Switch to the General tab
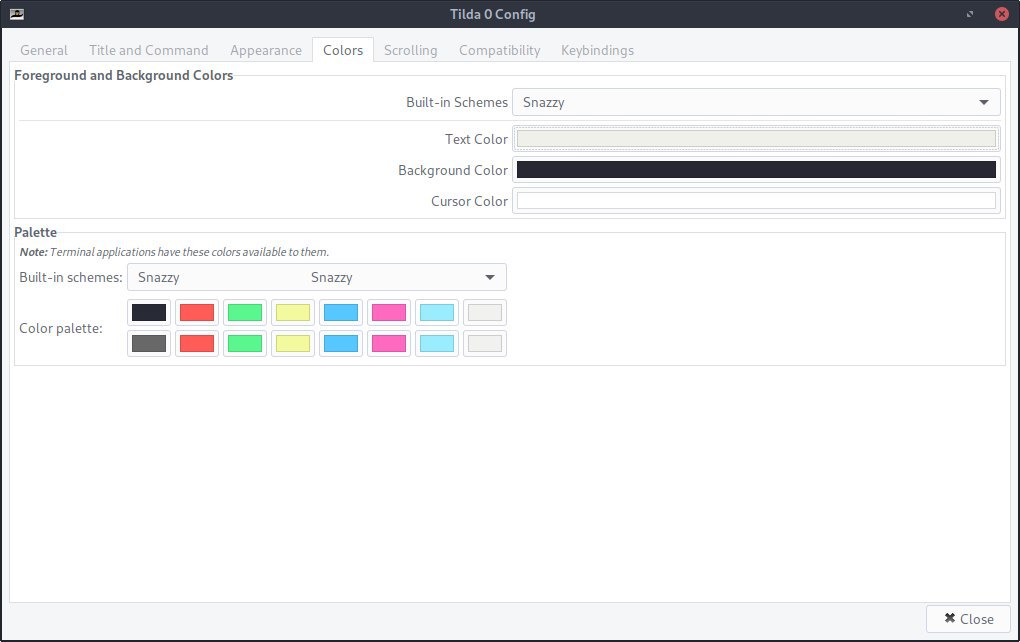Viewport: 1020px width, 642px height. click(44, 50)
